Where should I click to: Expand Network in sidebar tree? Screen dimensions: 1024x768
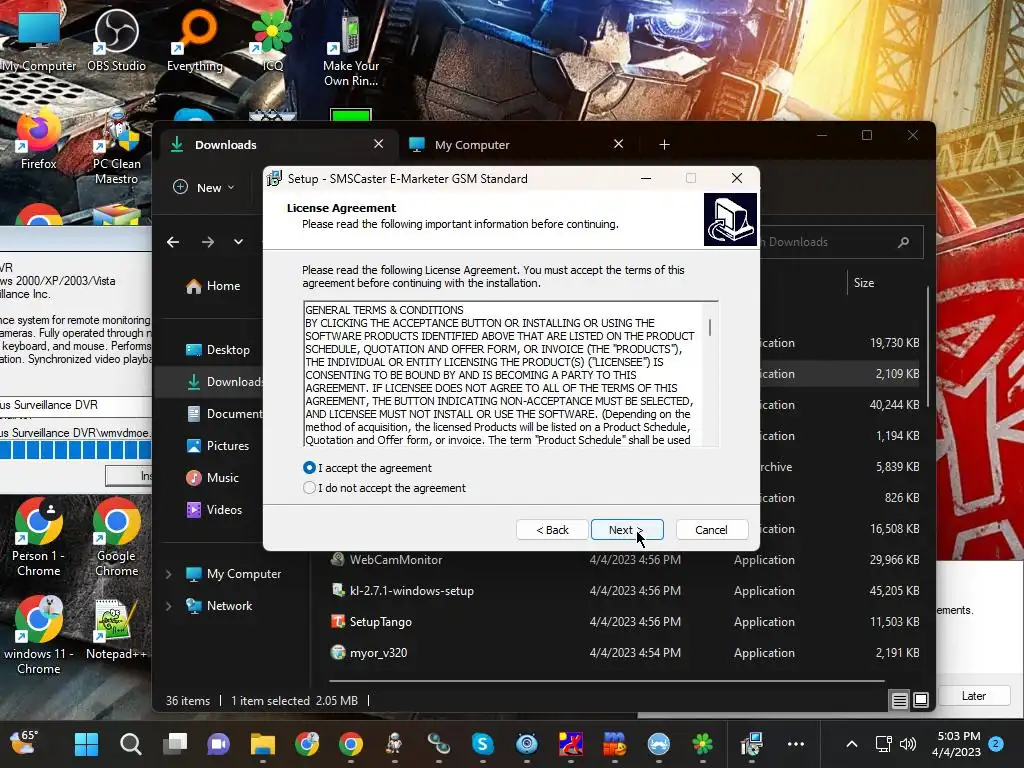168,606
